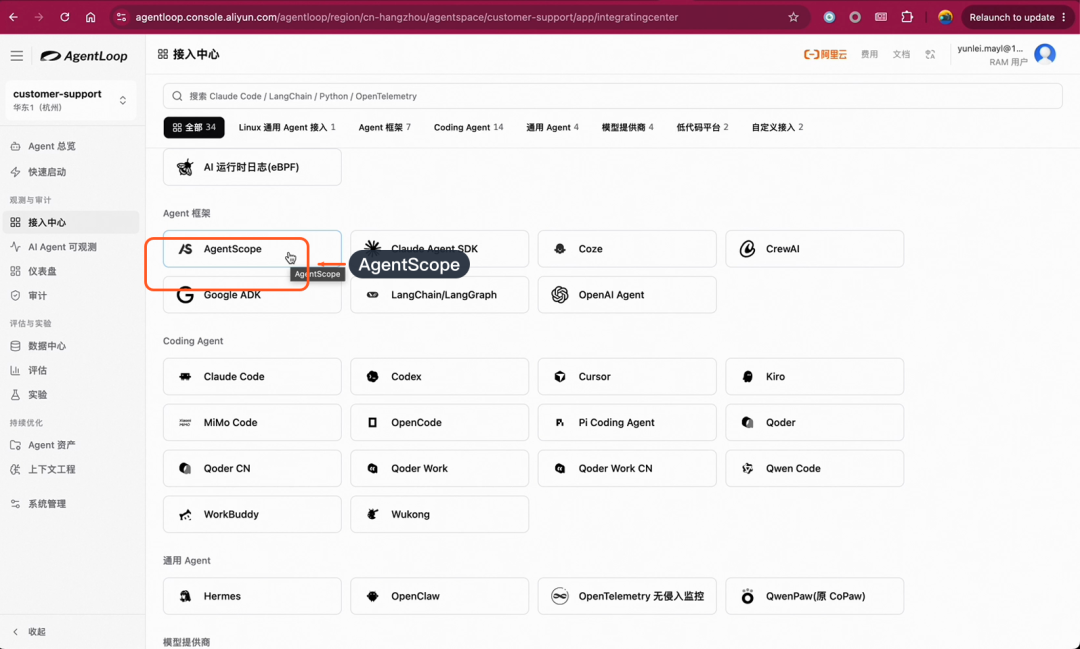Click Relaunch to update button
The image size is (1080, 649).
[x=1017, y=17]
